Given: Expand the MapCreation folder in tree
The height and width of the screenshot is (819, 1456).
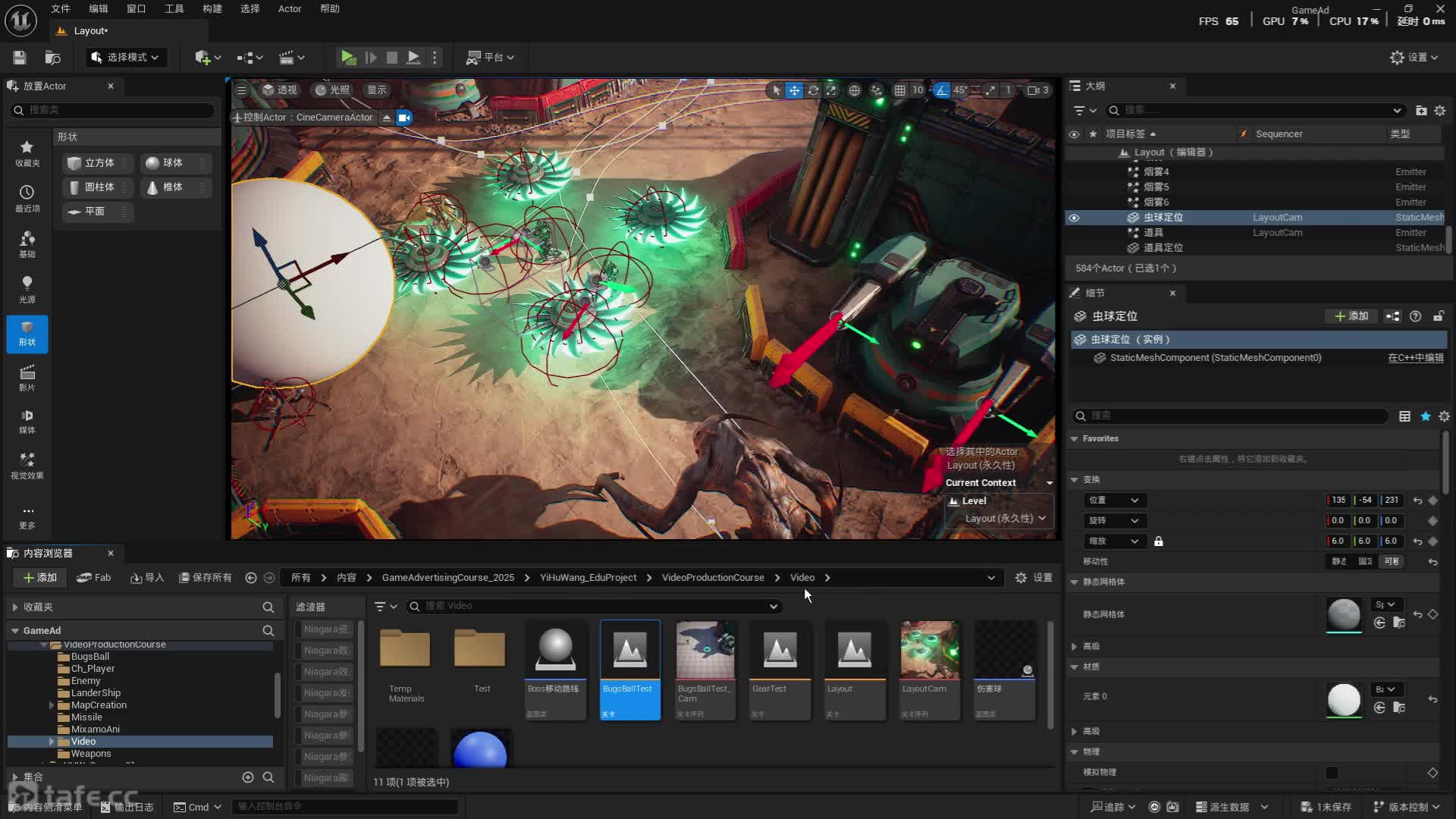Looking at the screenshot, I should tap(52, 705).
